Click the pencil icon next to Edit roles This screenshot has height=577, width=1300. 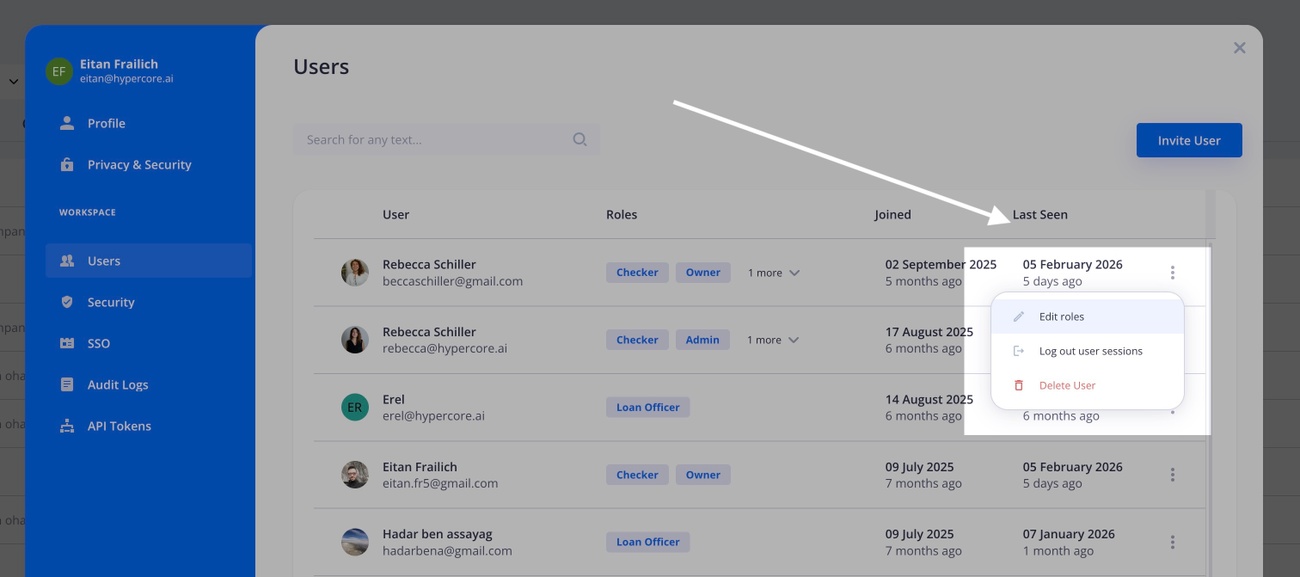coord(1018,315)
